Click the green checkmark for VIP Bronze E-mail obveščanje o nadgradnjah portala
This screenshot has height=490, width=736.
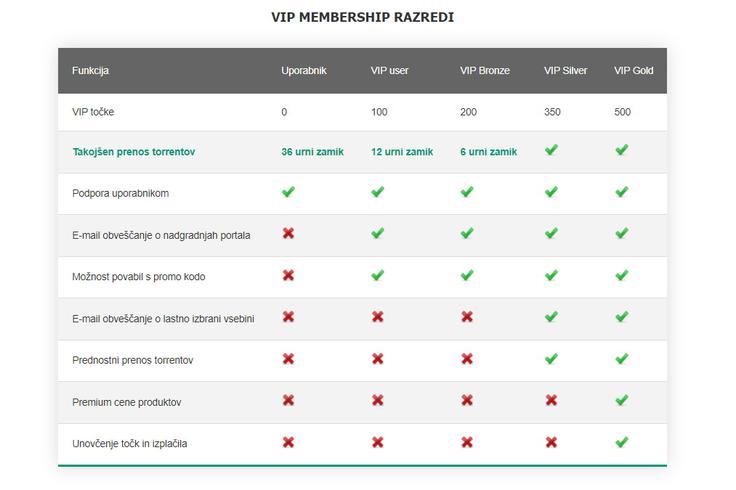[467, 233]
